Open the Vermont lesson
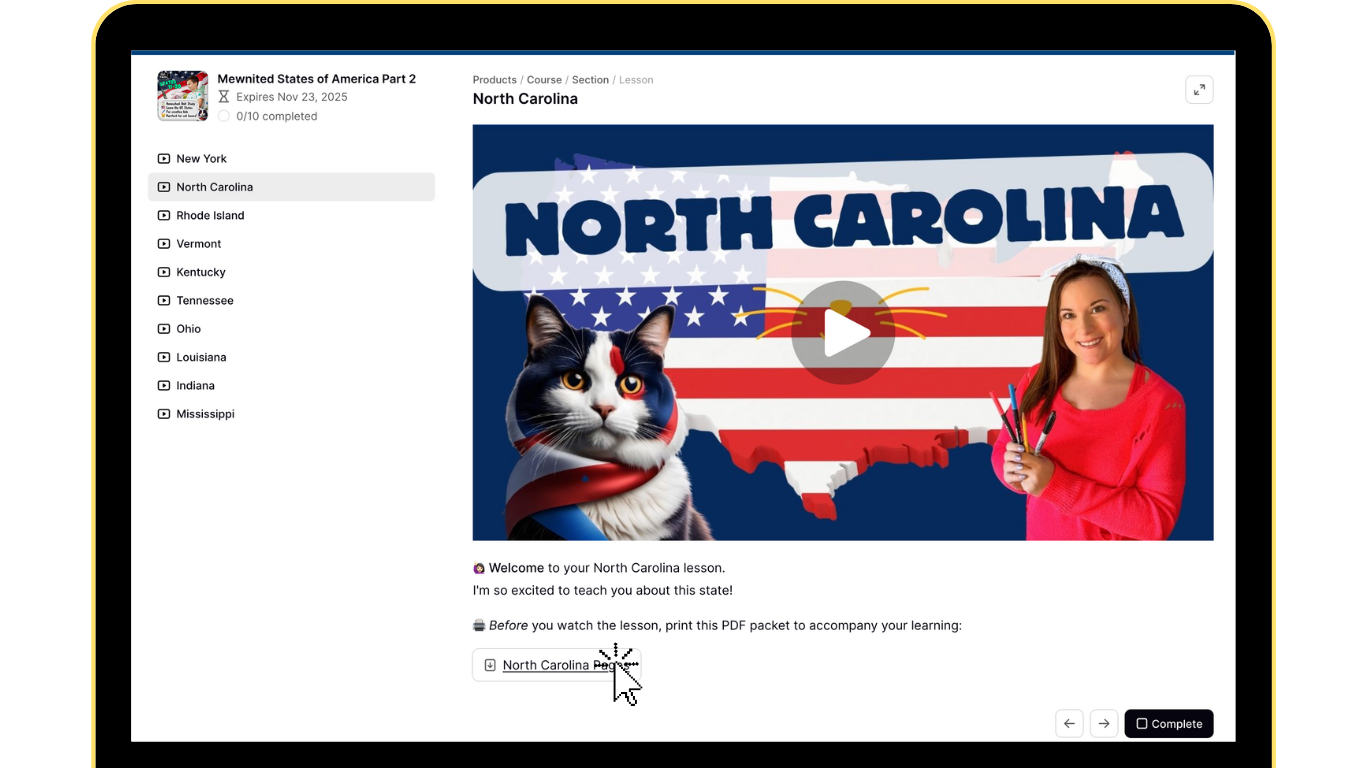The height and width of the screenshot is (768, 1366). [x=198, y=244]
